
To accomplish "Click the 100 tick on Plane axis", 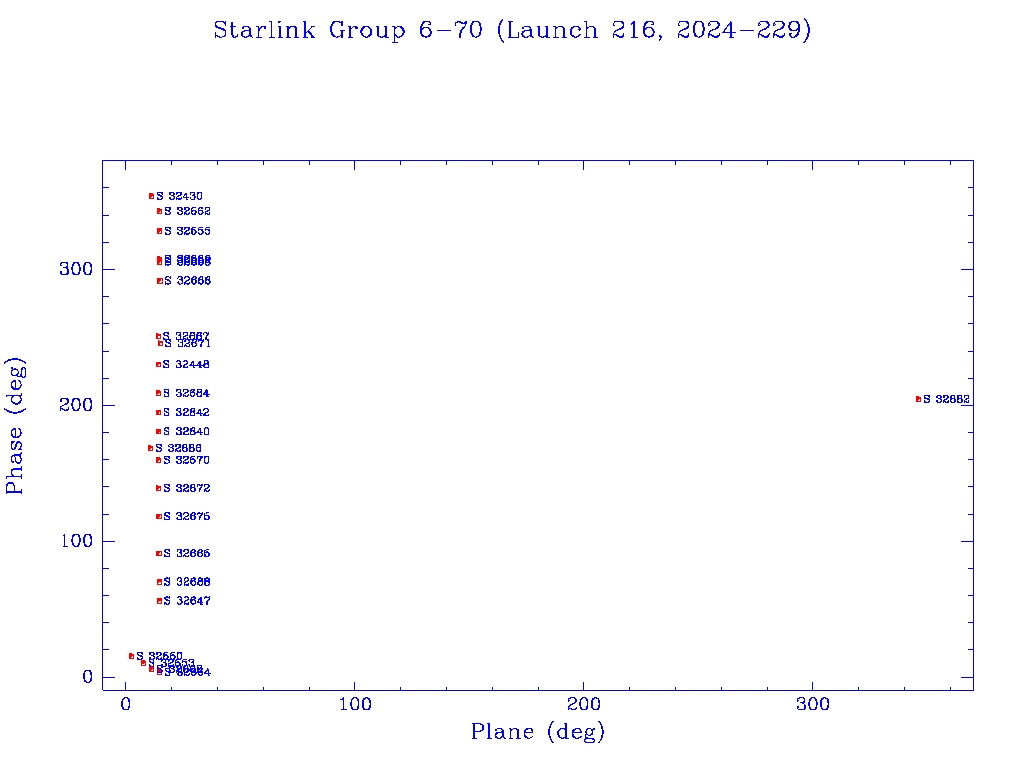I will [x=355, y=704].
